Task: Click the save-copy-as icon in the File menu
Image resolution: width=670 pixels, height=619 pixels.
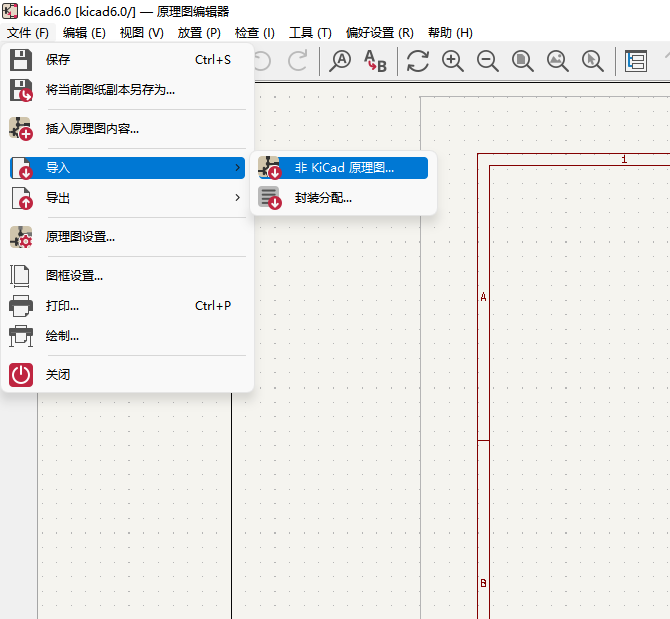Action: [21, 90]
